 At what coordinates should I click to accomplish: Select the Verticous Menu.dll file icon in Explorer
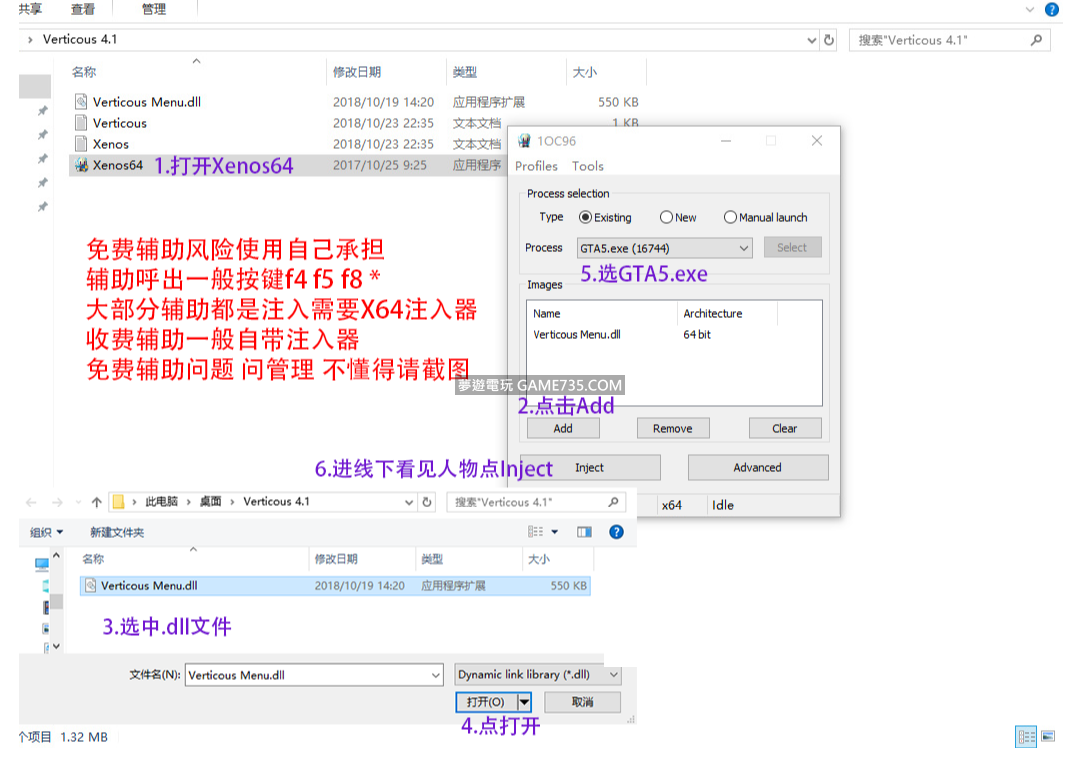pyautogui.click(x=81, y=102)
